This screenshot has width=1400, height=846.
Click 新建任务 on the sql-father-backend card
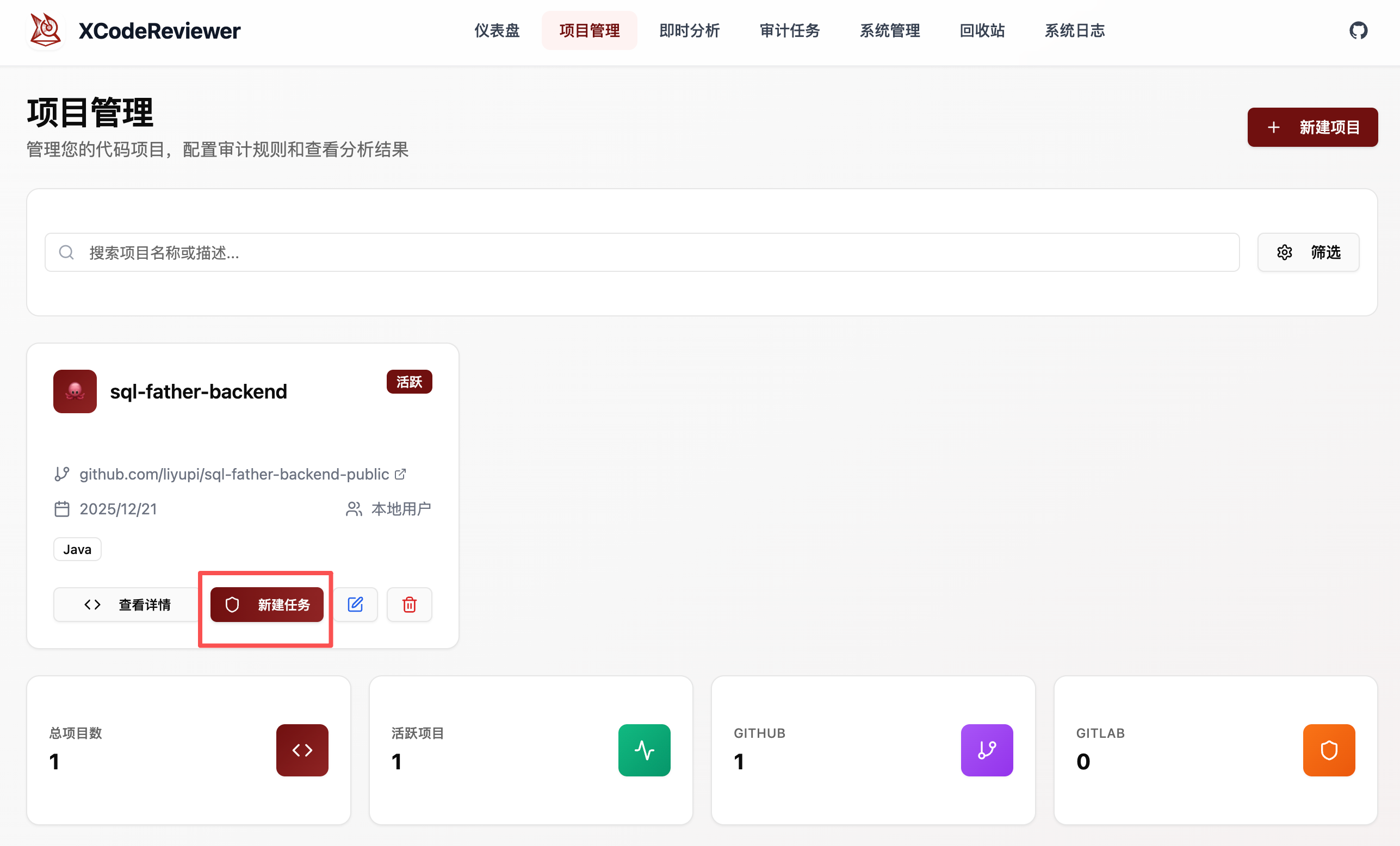pyautogui.click(x=267, y=604)
